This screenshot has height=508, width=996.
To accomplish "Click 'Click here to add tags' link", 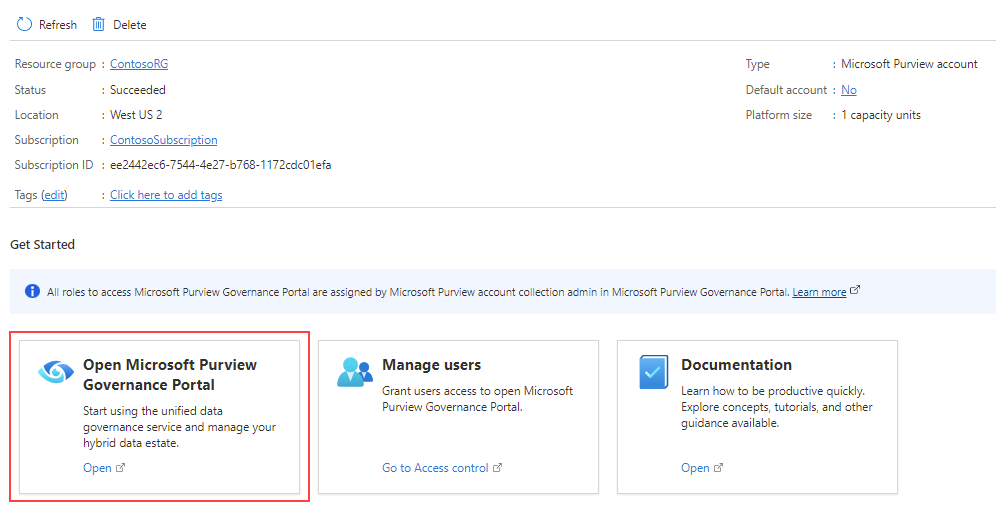I will coord(166,195).
